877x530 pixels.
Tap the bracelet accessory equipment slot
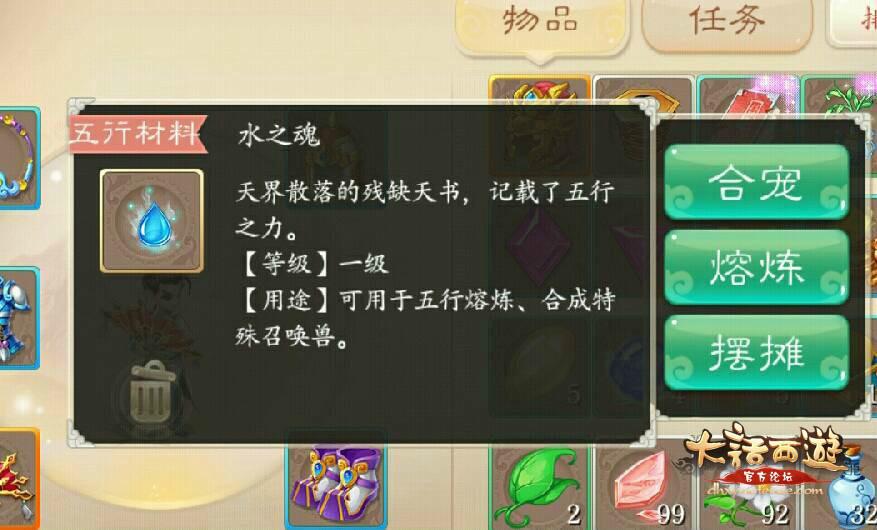19,158
